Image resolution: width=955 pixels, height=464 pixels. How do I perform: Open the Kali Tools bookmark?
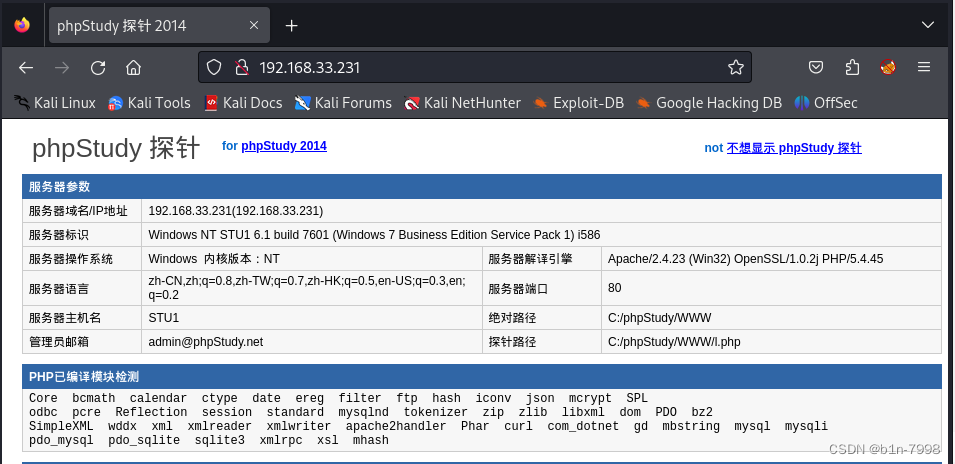point(149,103)
